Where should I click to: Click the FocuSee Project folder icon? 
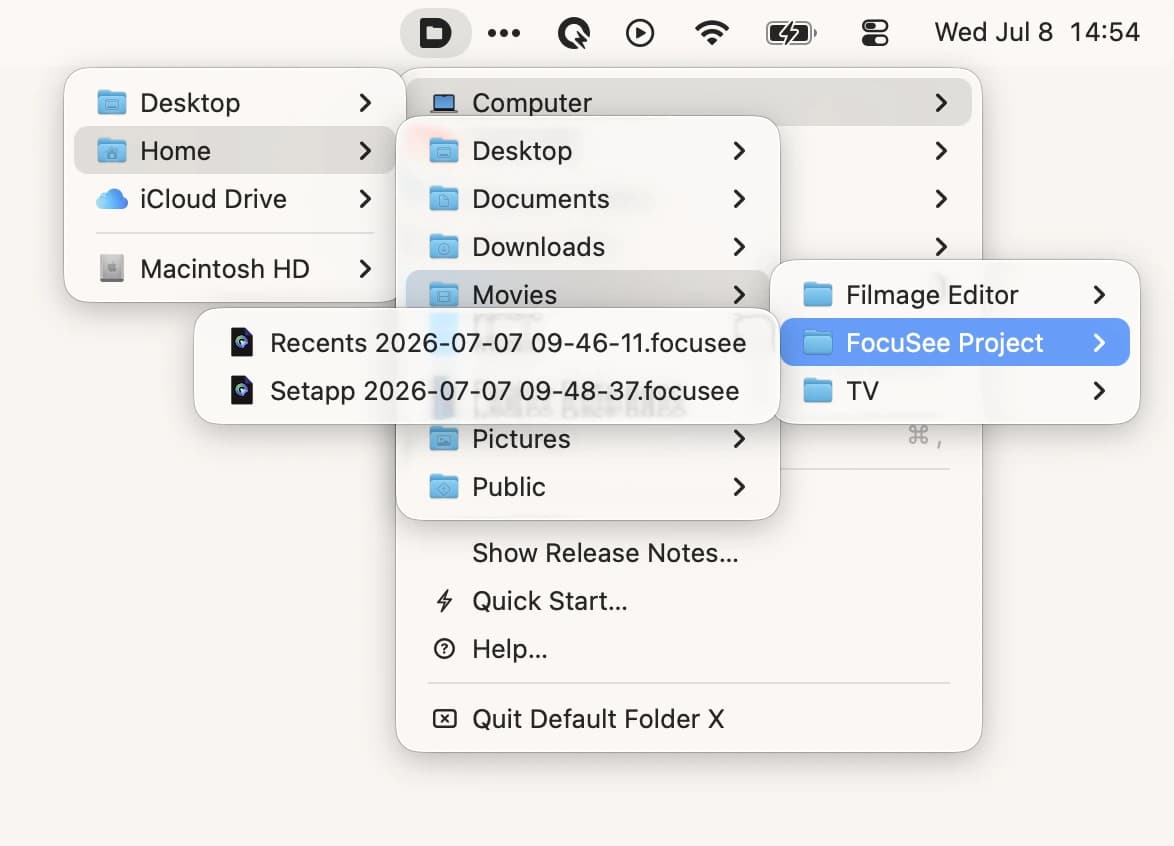(818, 343)
